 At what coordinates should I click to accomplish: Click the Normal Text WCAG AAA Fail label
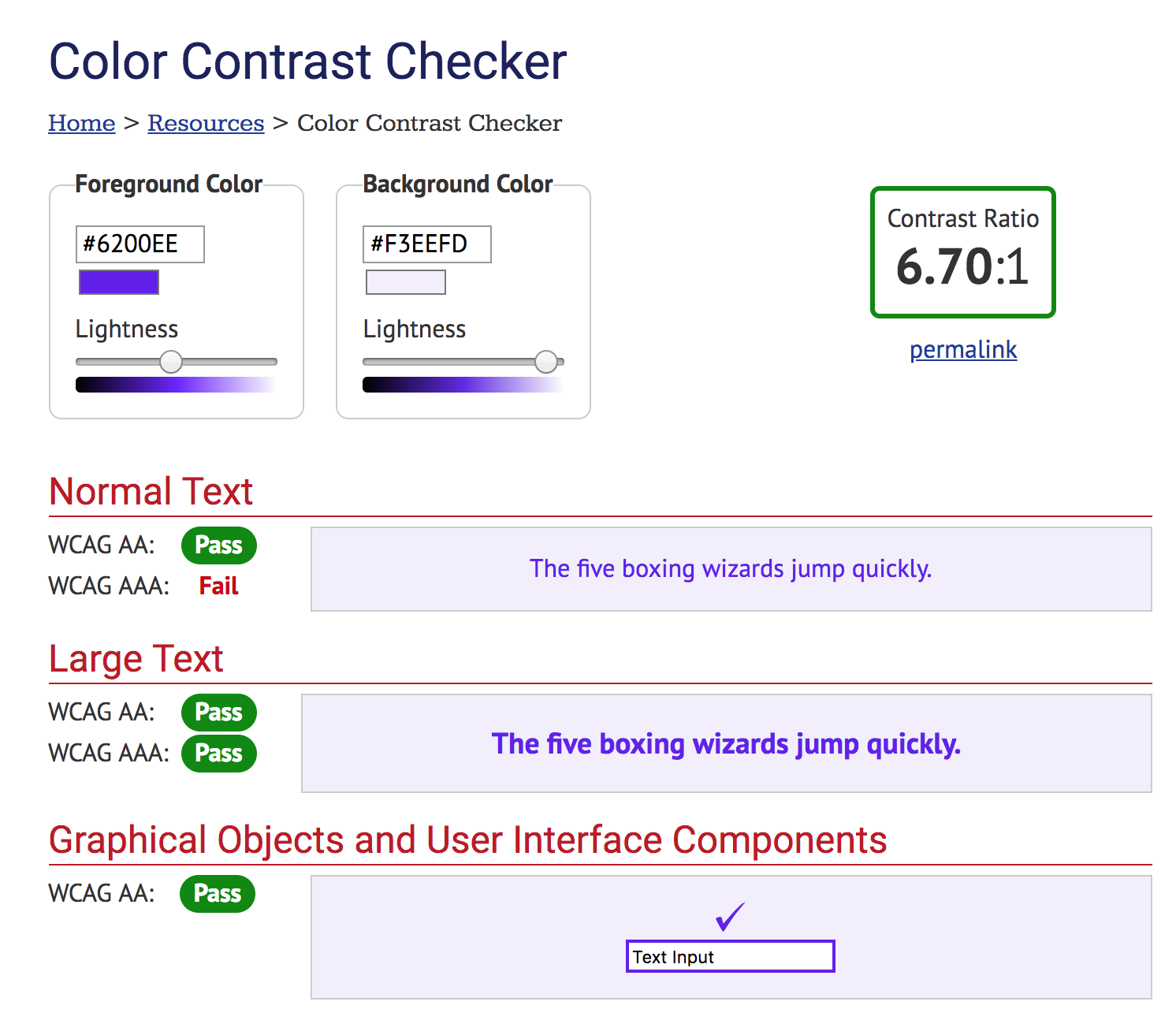click(x=217, y=586)
